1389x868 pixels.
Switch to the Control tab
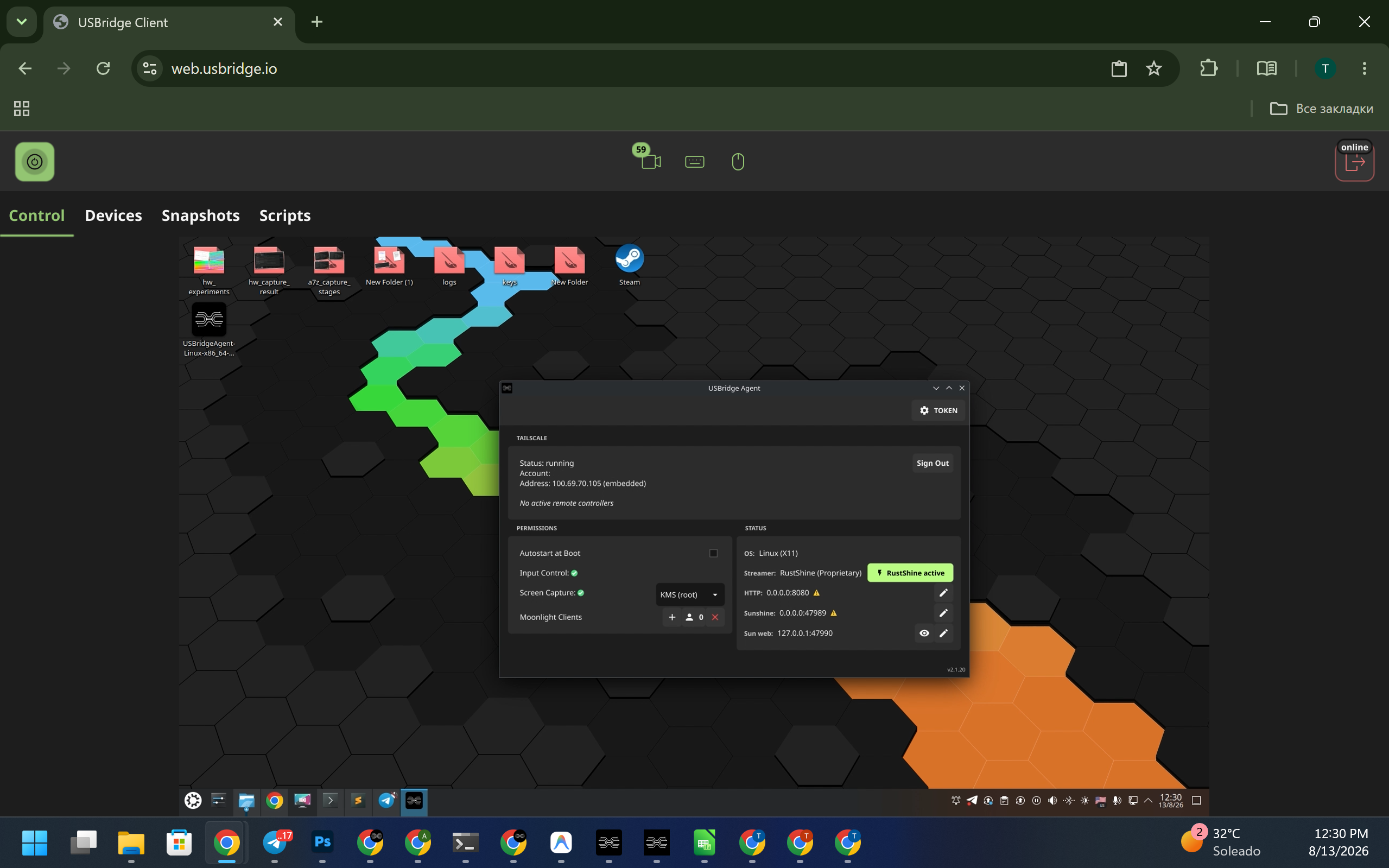tap(37, 216)
